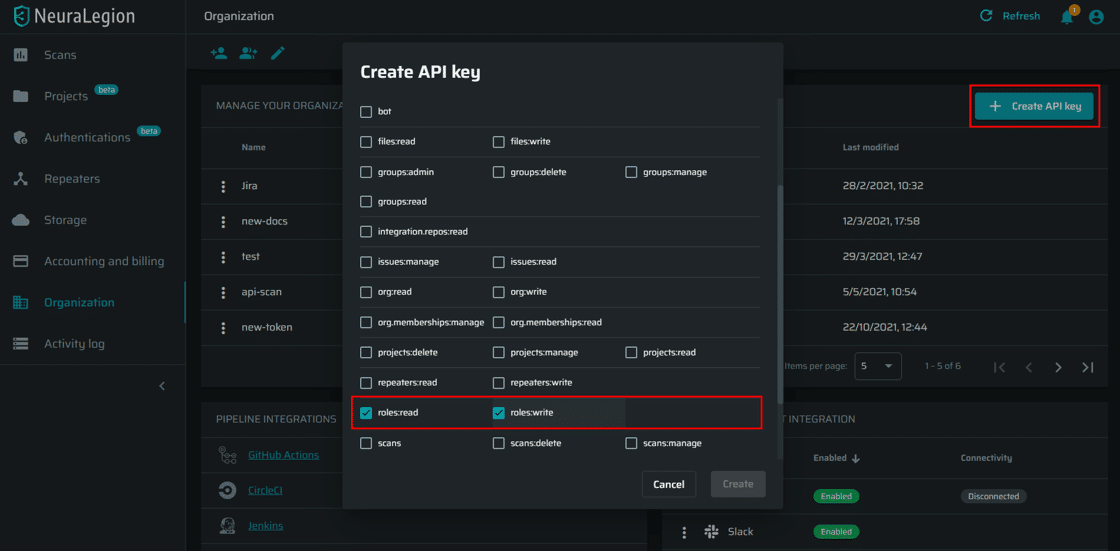
Task: Click the Disconnected connectivity badge
Action: pyautogui.click(x=994, y=496)
